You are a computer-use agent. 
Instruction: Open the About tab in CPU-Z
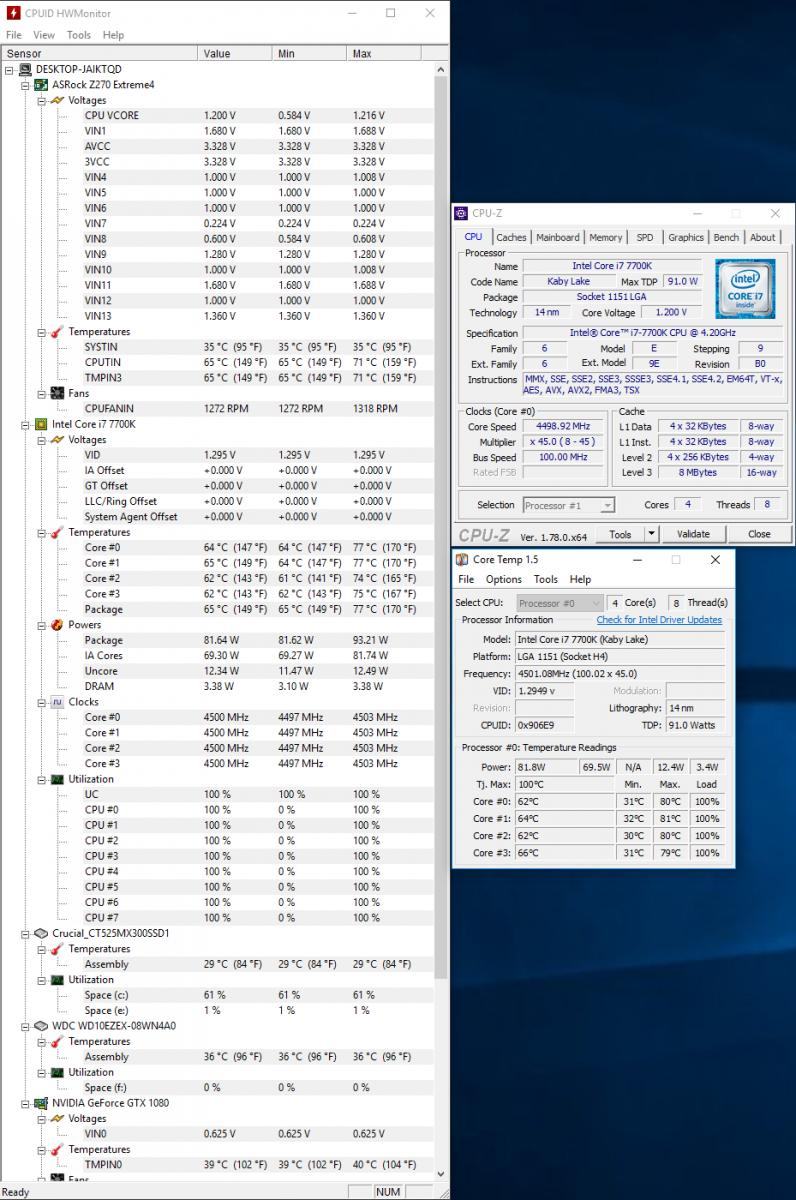(763, 238)
